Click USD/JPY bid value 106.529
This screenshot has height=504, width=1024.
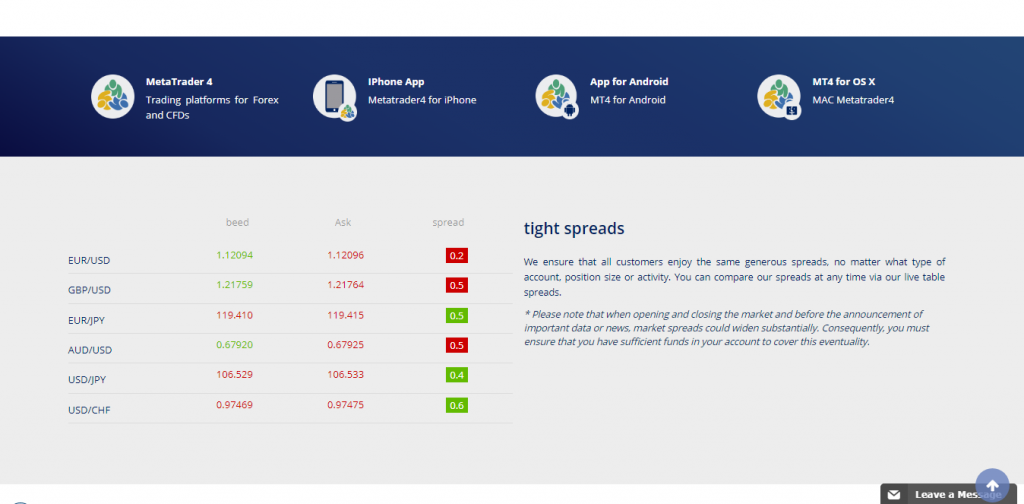pos(234,375)
